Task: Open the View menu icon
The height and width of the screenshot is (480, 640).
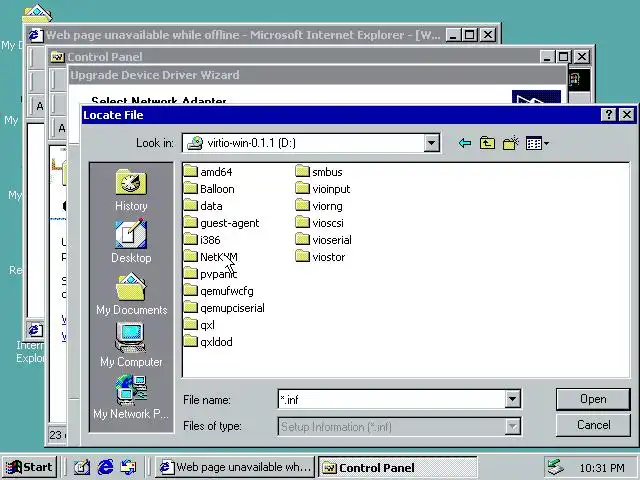Action: pyautogui.click(x=537, y=143)
